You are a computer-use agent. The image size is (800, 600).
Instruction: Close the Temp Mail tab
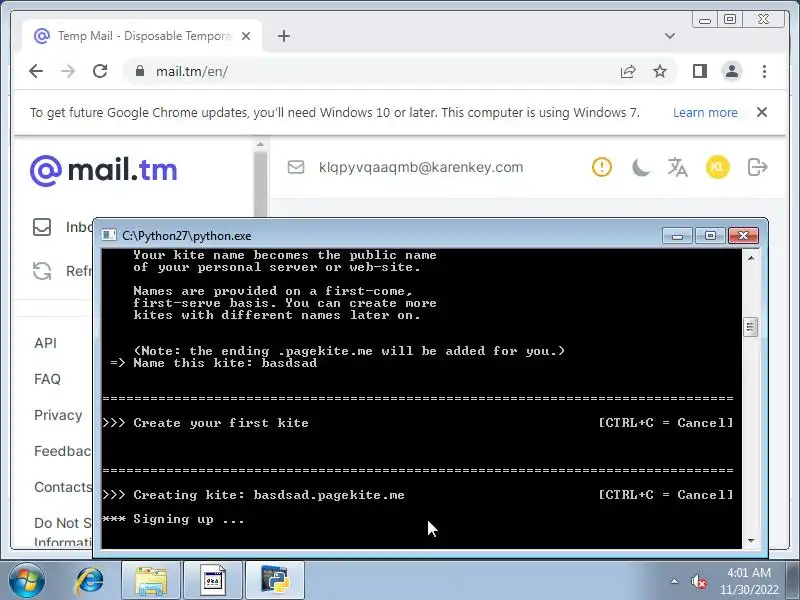[x=246, y=36]
